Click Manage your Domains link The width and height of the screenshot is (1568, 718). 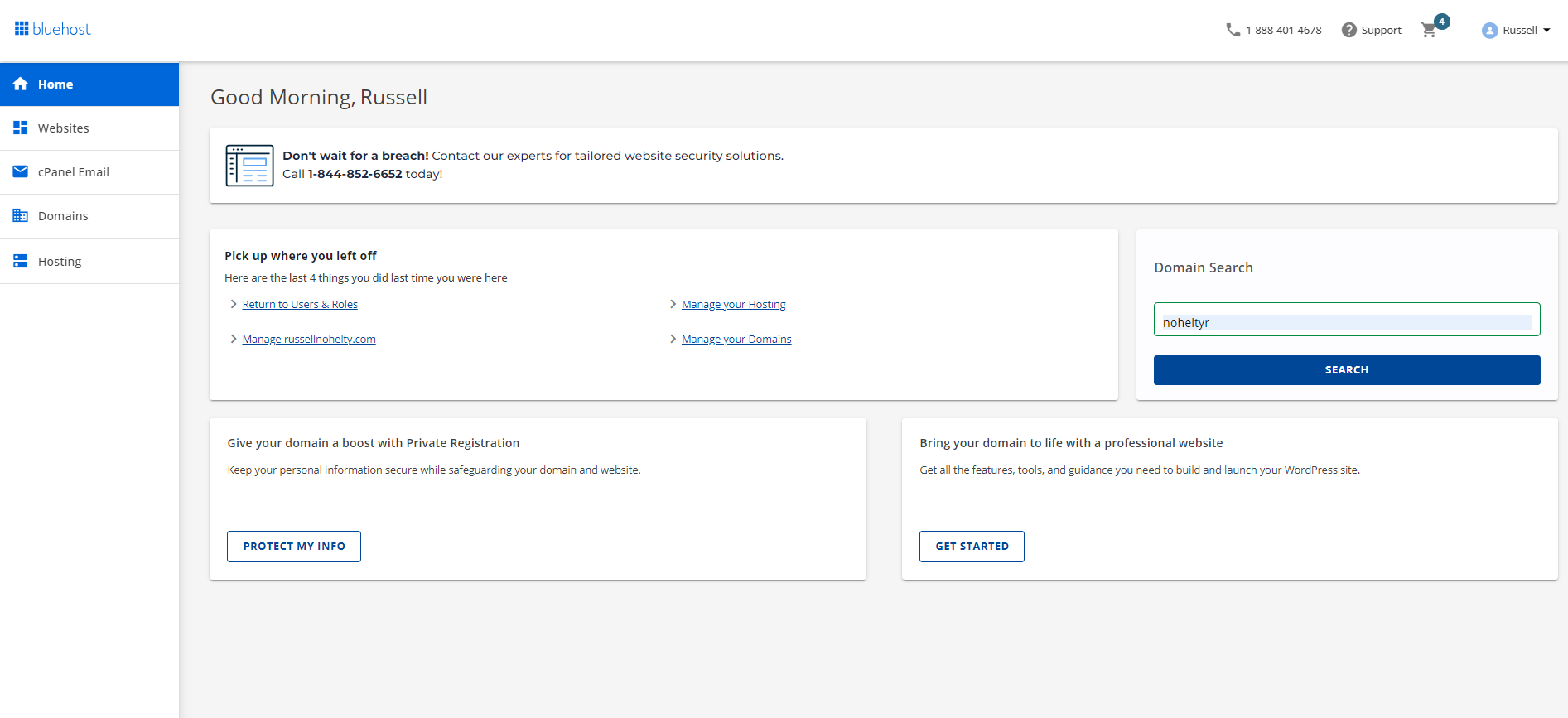point(736,339)
